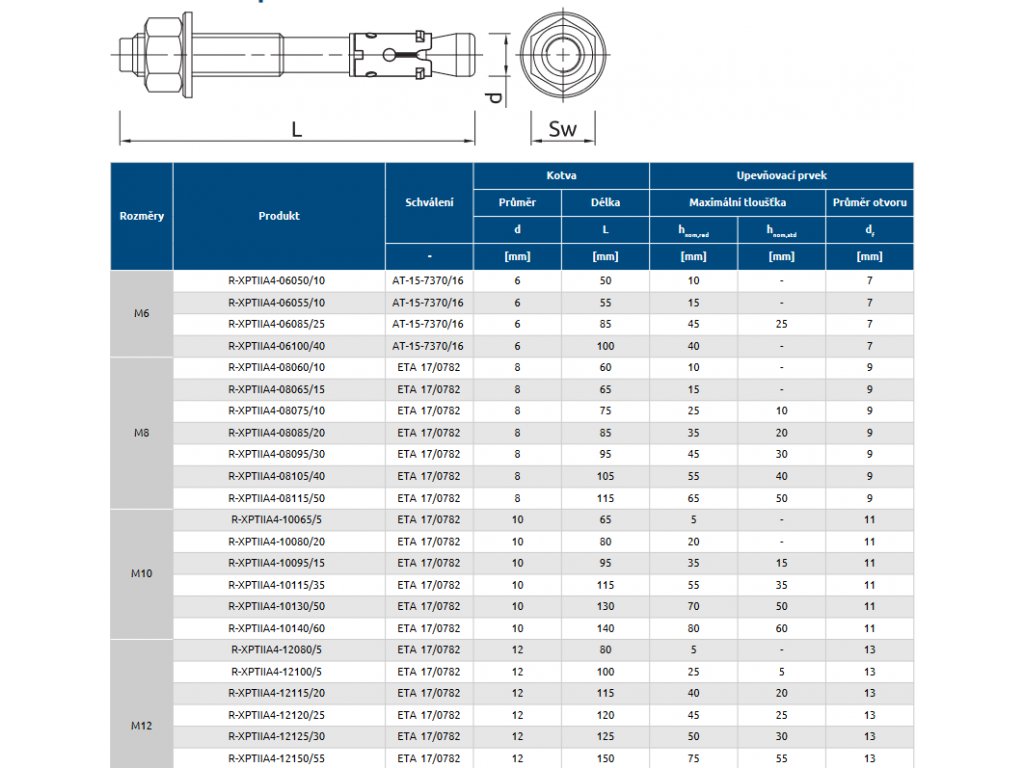This screenshot has height=768, width=1024.
Task: Click the M12 size group cell
Action: point(141,726)
